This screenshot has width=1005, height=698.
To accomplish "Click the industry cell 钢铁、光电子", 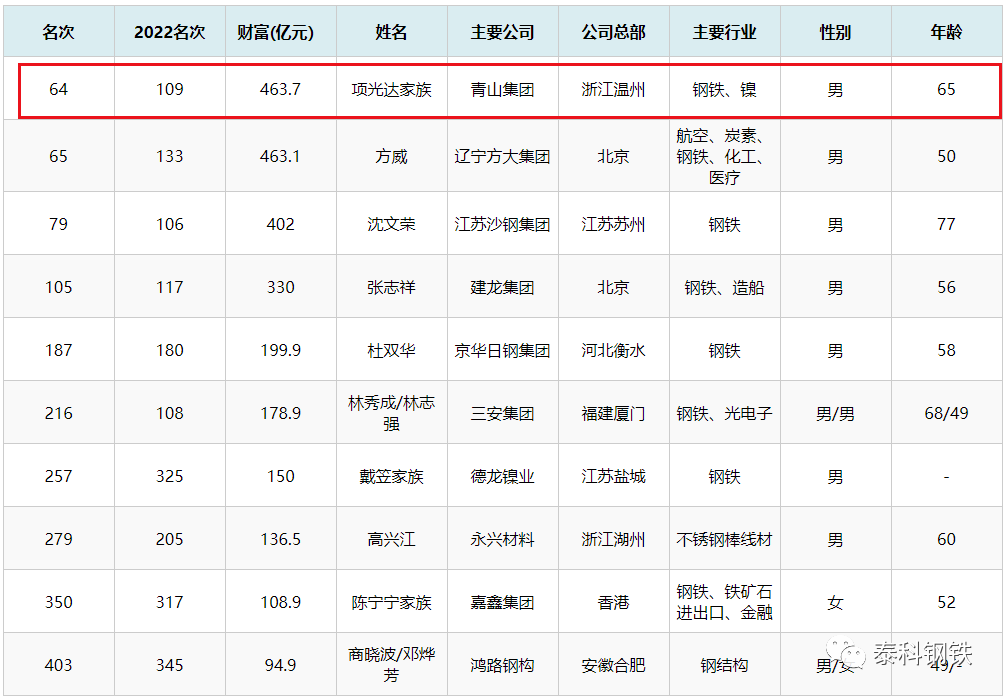I will tap(724, 413).
